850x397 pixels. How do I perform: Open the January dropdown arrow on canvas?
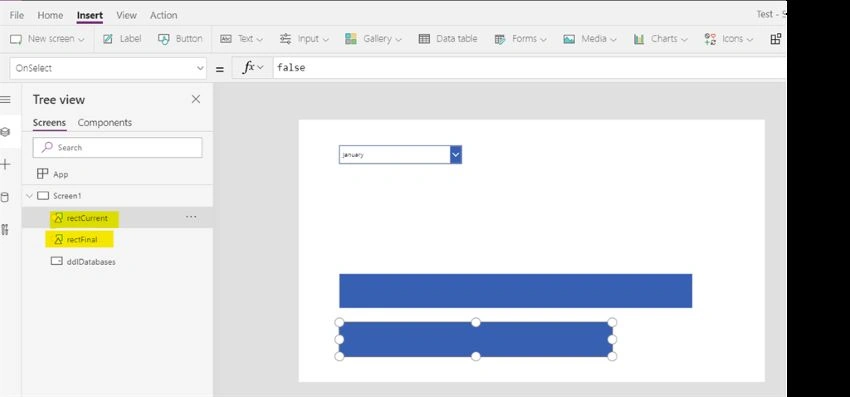pos(456,155)
